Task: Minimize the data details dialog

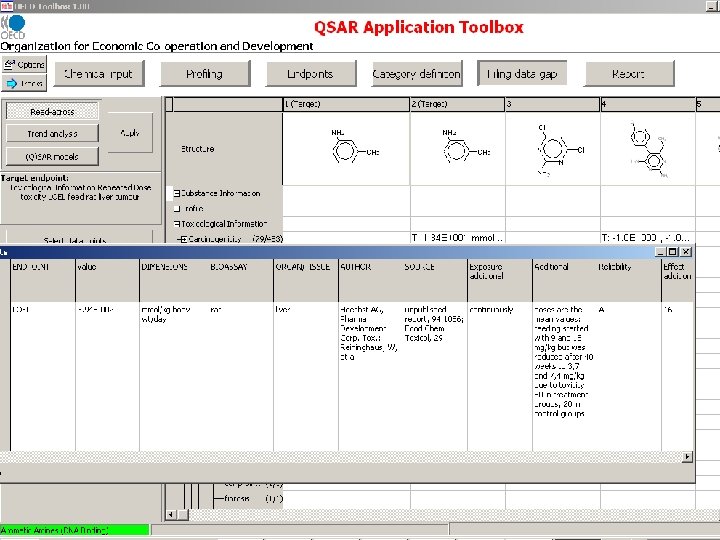Action: [661, 252]
